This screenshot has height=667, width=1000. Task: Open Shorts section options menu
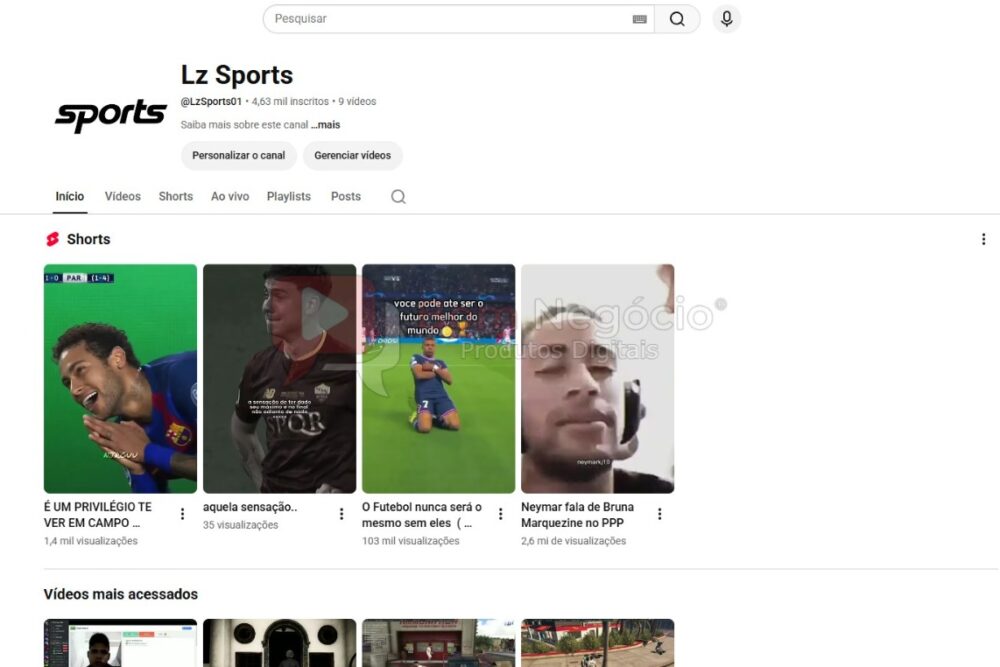coord(983,239)
